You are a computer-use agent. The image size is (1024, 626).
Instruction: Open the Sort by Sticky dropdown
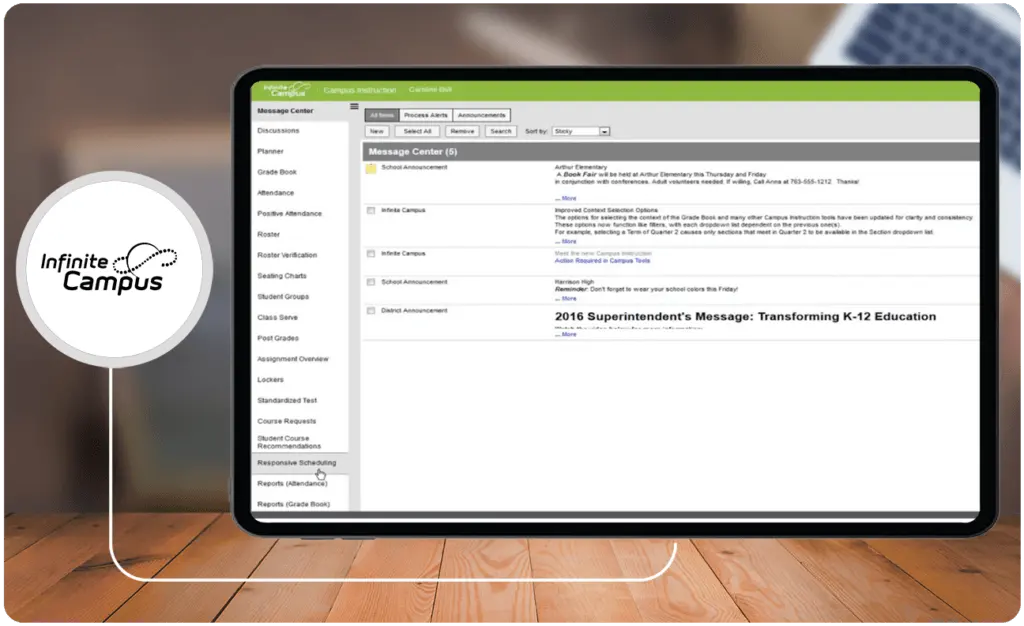pyautogui.click(x=581, y=132)
